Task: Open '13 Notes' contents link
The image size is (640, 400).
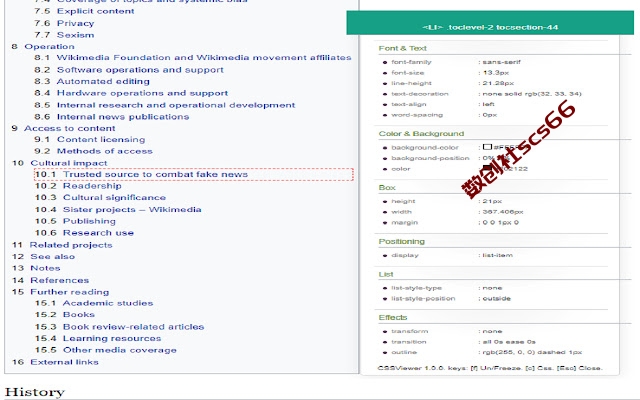Action: [36, 268]
